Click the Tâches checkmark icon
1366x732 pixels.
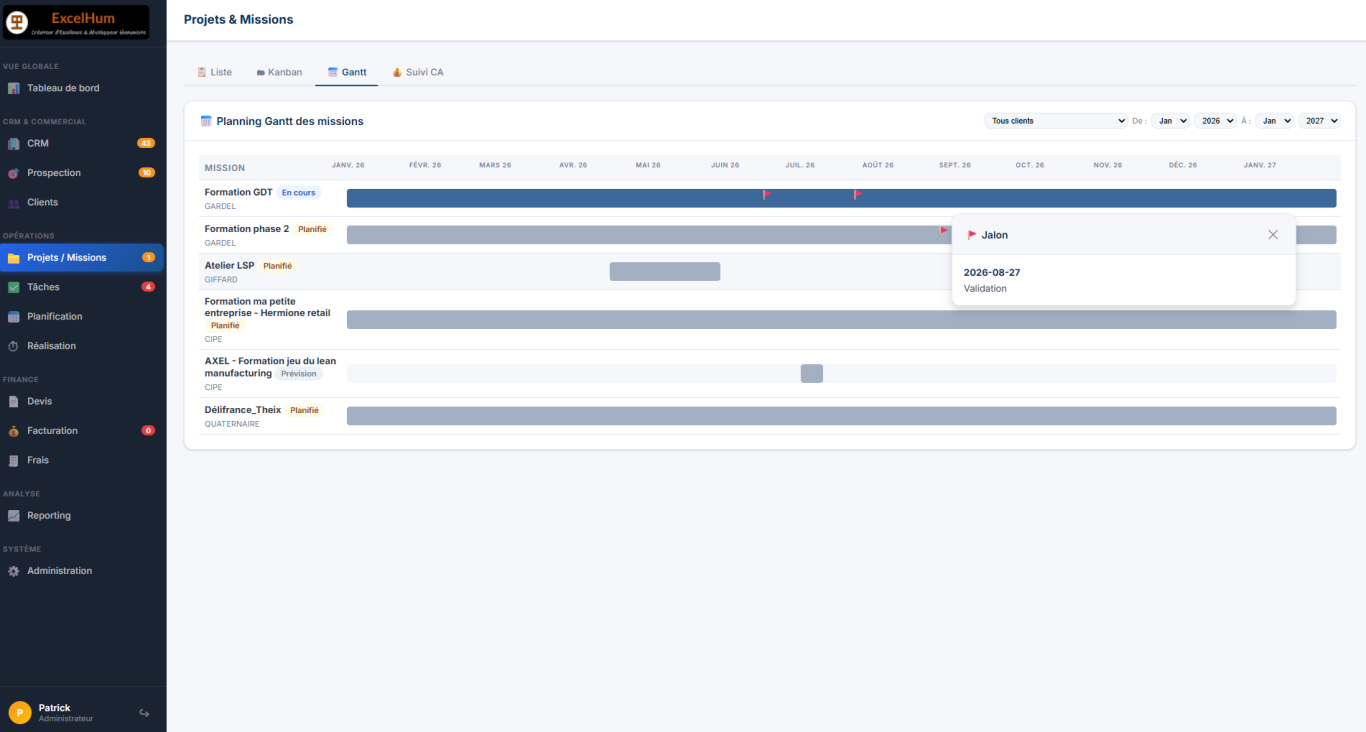[13, 287]
